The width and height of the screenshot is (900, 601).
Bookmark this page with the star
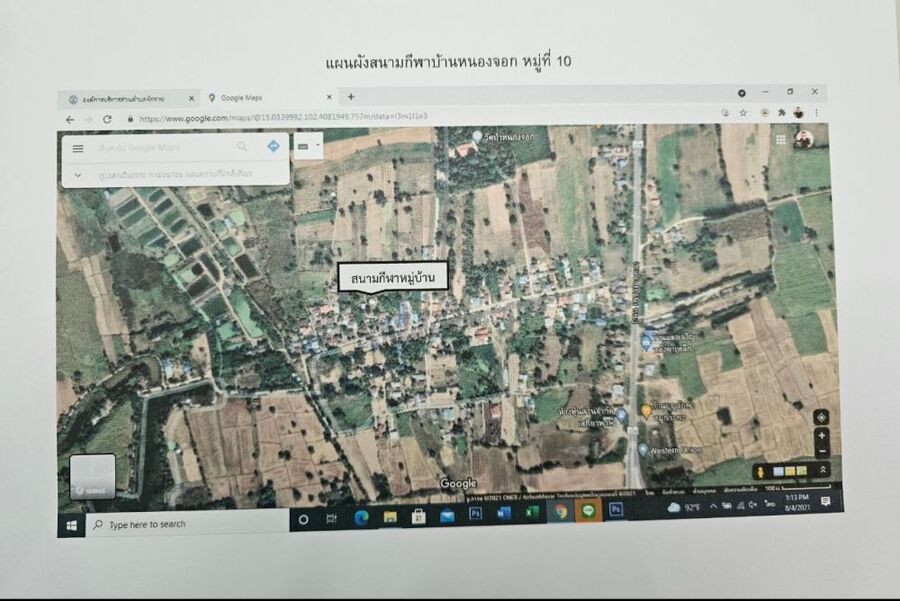(743, 113)
